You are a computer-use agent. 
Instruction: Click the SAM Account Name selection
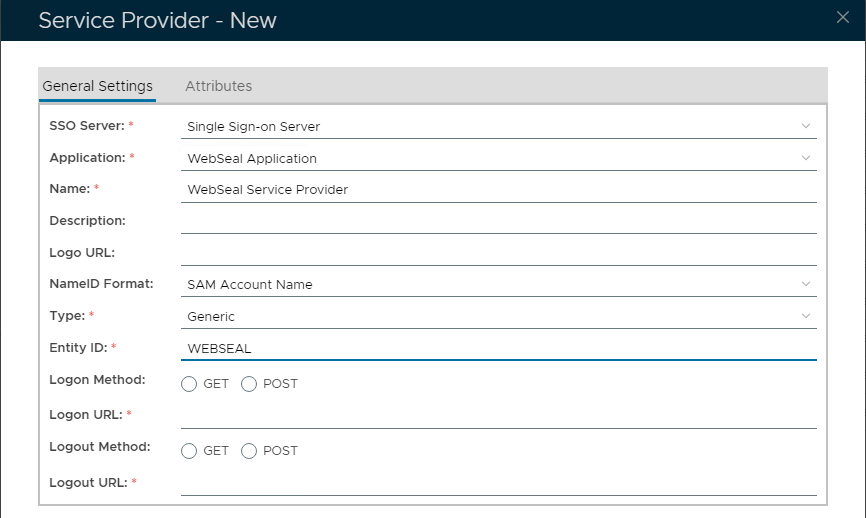[250, 284]
